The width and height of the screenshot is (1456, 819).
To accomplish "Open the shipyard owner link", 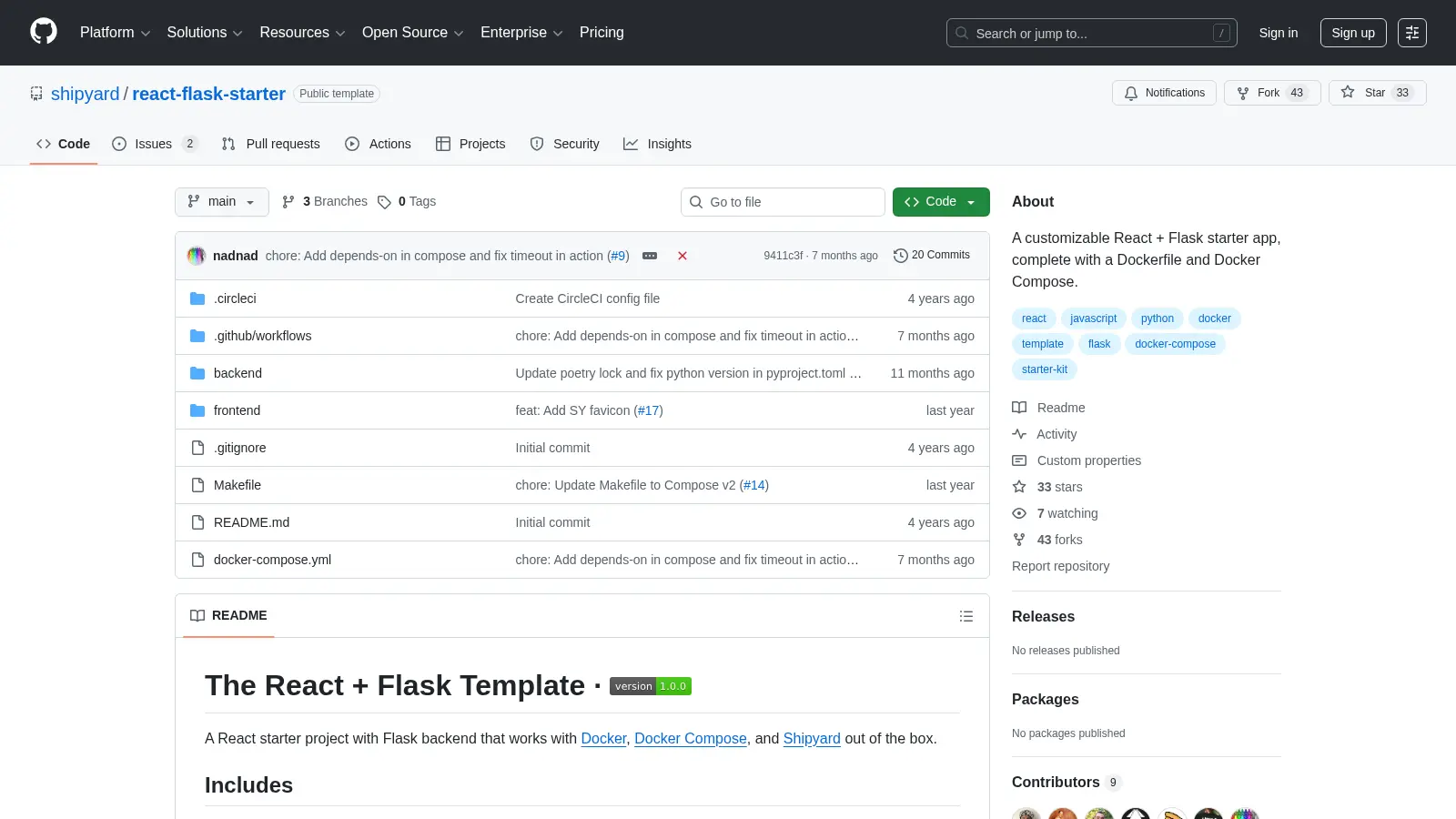I will pyautogui.click(x=86, y=94).
